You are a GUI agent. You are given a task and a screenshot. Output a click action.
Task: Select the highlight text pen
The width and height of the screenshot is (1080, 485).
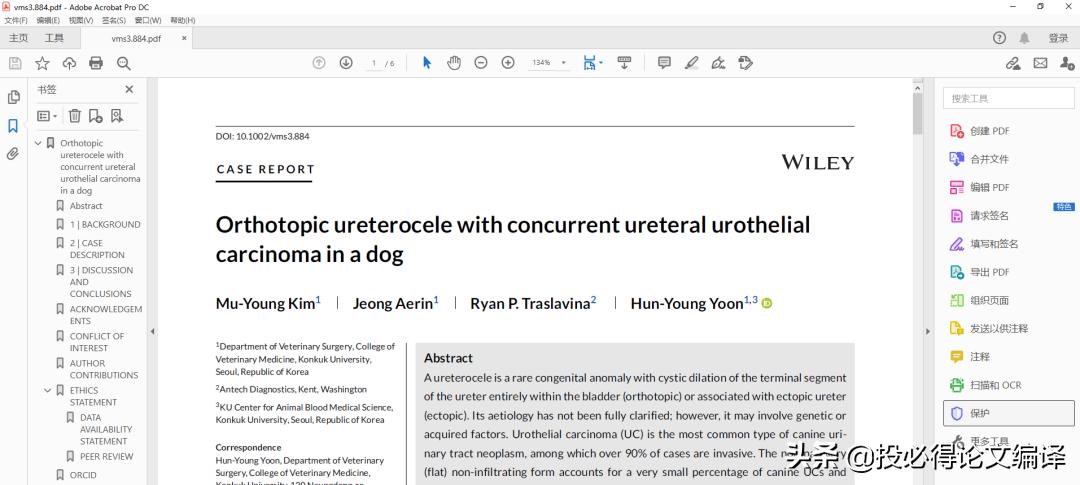coord(692,63)
